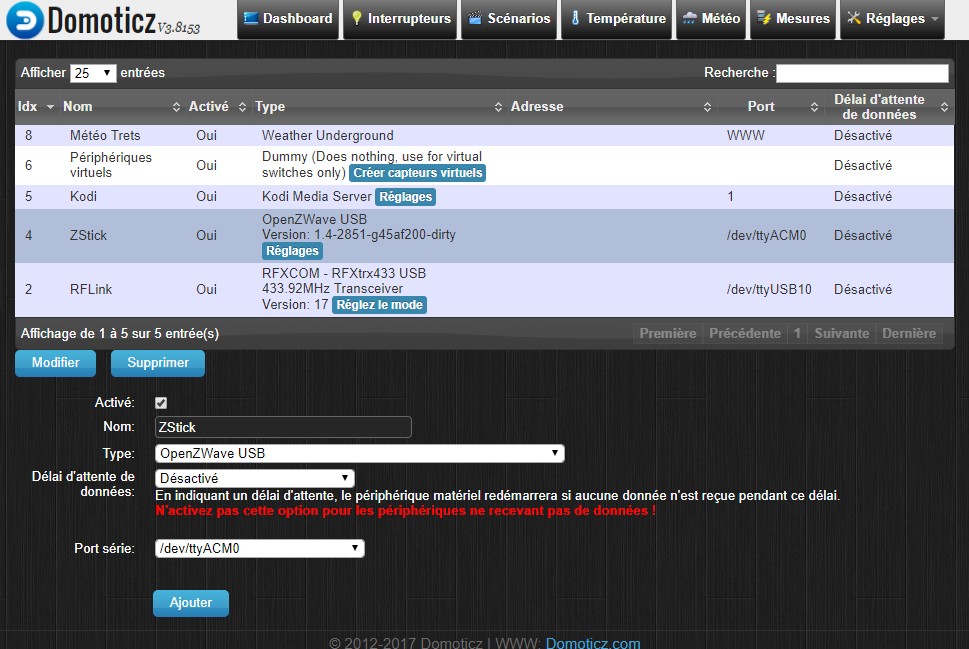
Task: Open Kodi Media Server Réglages button
Action: [x=405, y=197]
